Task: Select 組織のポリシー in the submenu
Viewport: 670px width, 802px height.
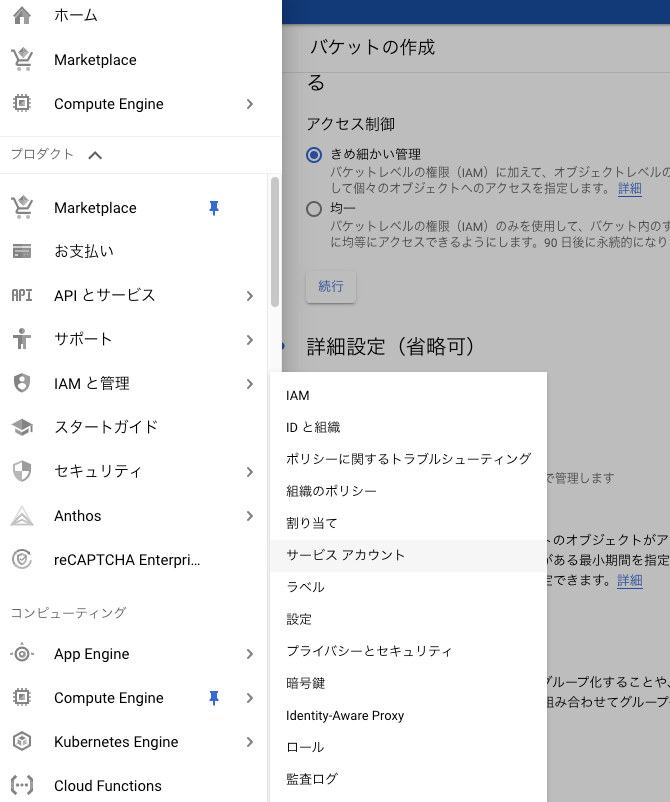Action: (x=331, y=491)
